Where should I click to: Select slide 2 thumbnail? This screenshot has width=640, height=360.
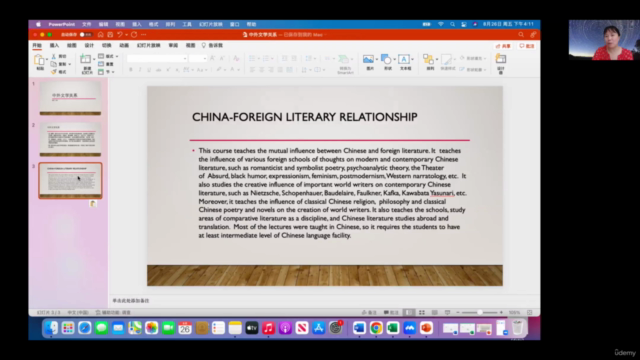pos(70,139)
